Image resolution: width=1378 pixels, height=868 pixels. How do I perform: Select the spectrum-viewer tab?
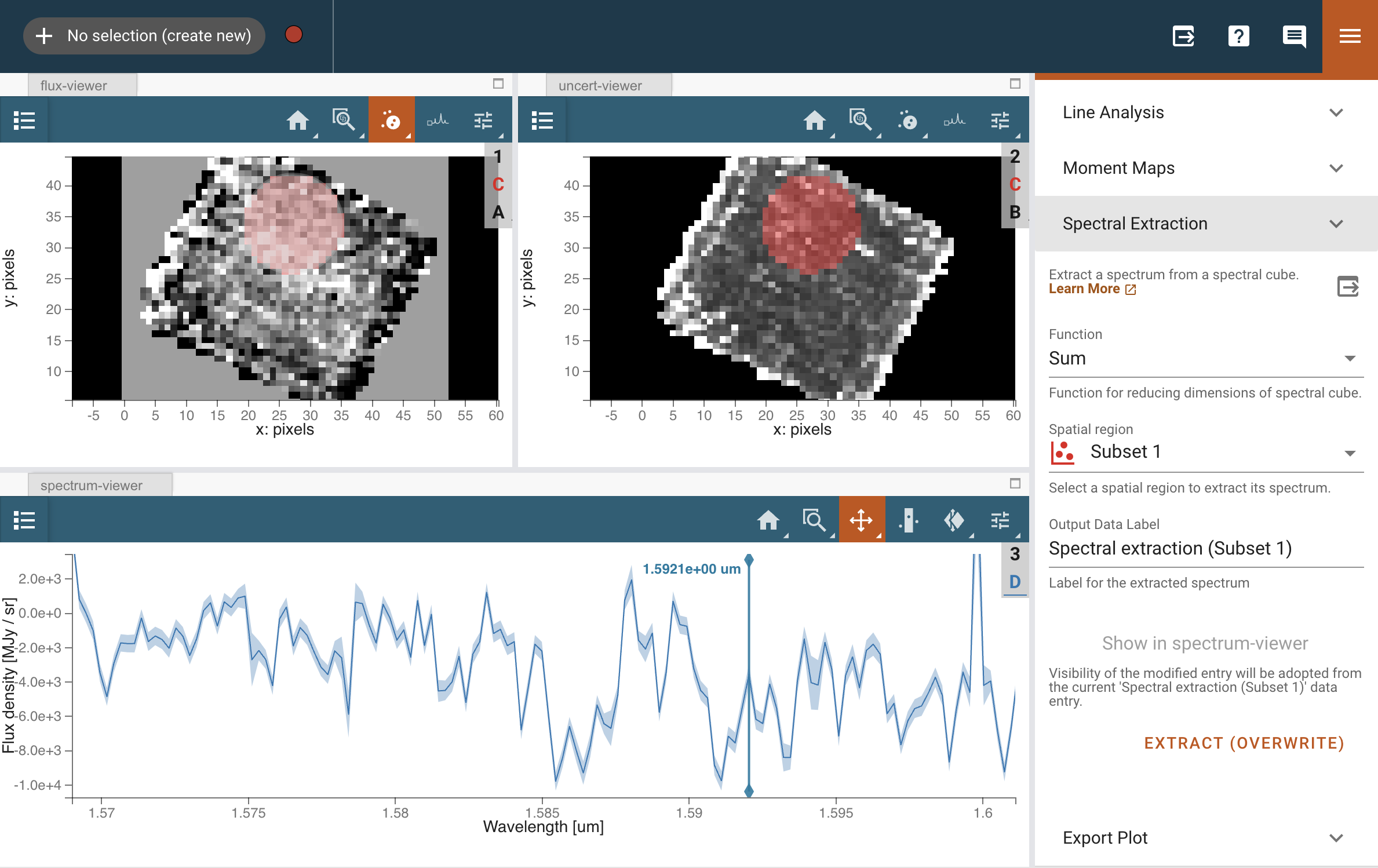(90, 485)
